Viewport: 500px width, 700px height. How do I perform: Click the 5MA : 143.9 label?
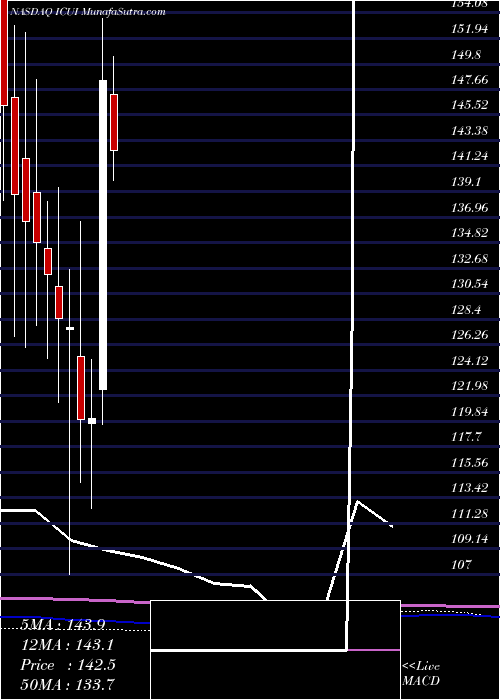pos(62,625)
